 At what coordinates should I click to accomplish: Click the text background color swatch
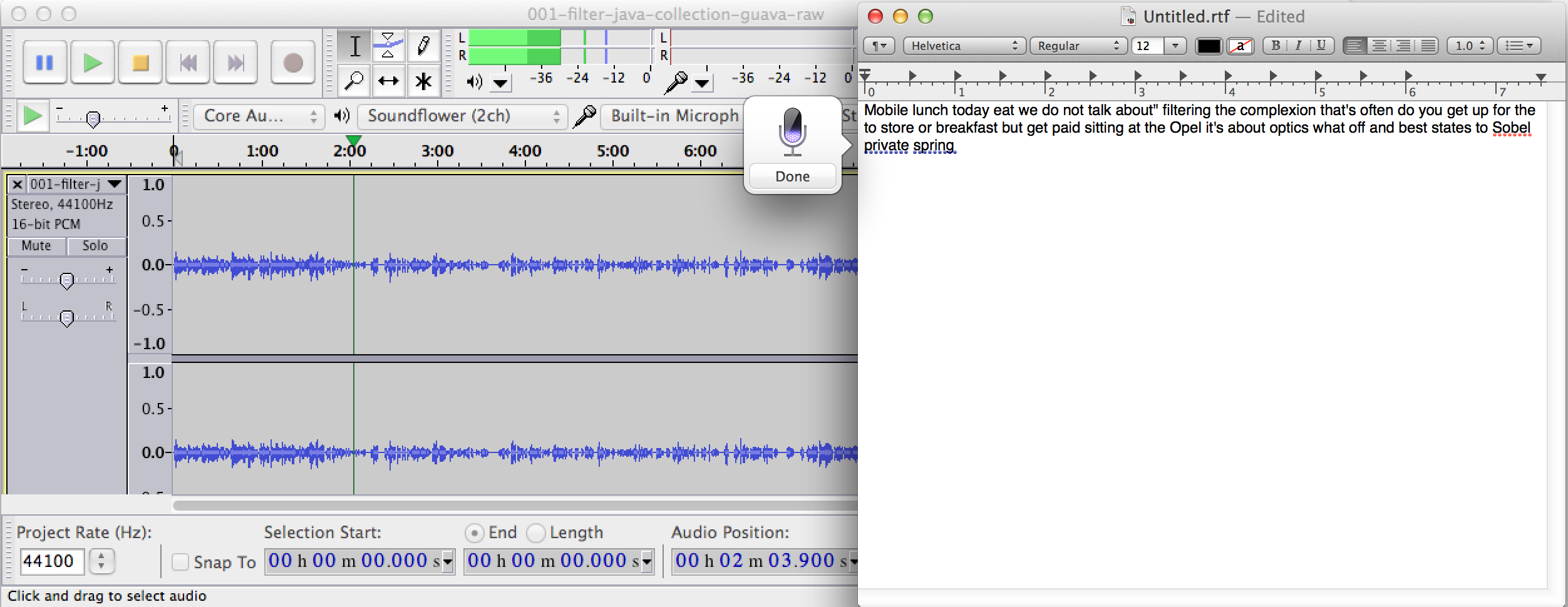1240,46
